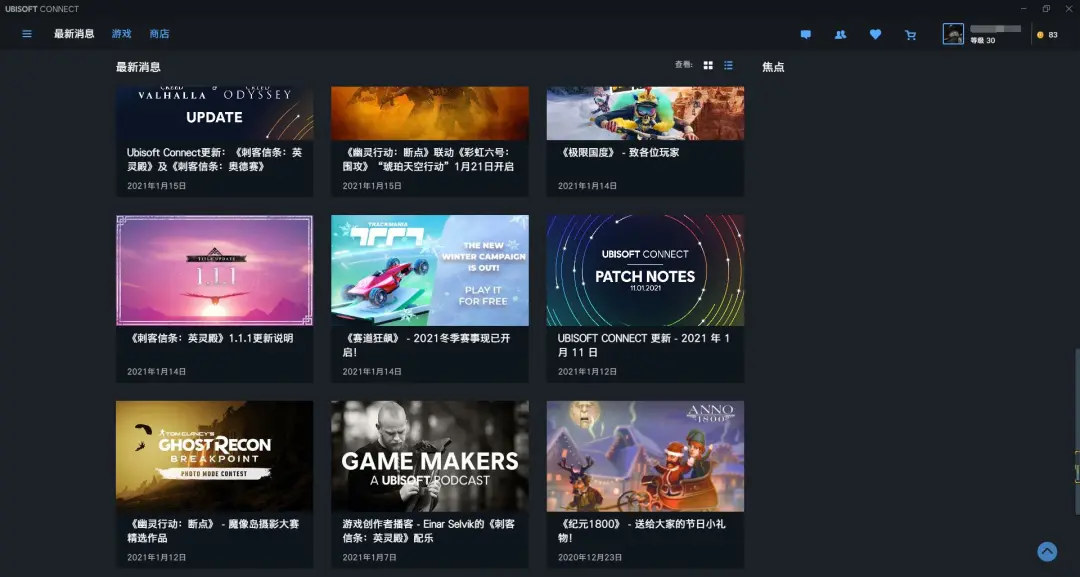Switch to the 游戏 tab
Viewport: 1080px width, 577px height.
click(121, 33)
